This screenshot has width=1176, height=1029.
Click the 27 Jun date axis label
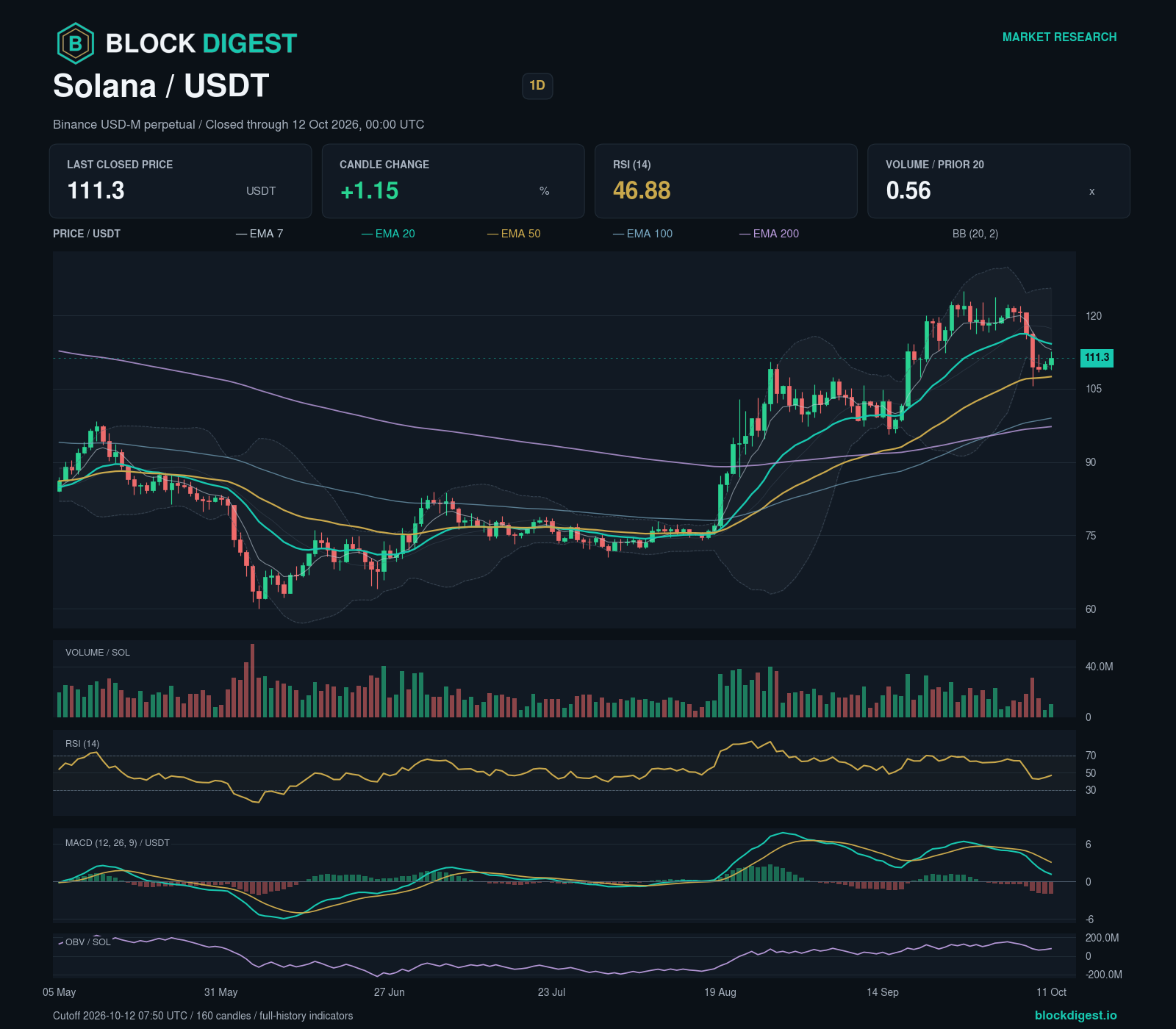pos(390,992)
